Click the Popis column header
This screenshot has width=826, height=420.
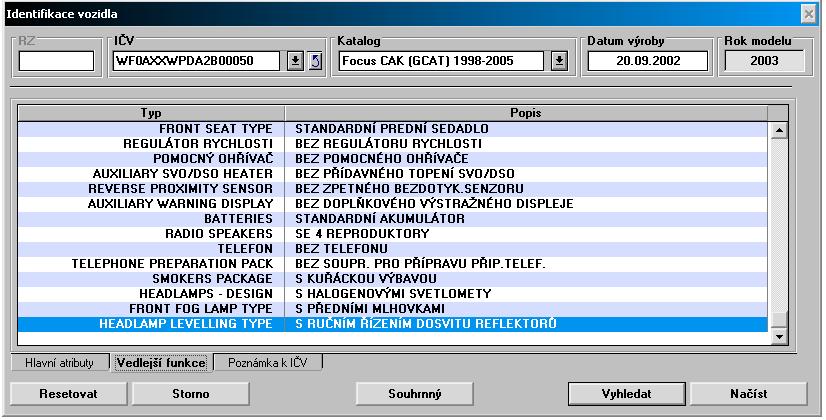pos(526,113)
